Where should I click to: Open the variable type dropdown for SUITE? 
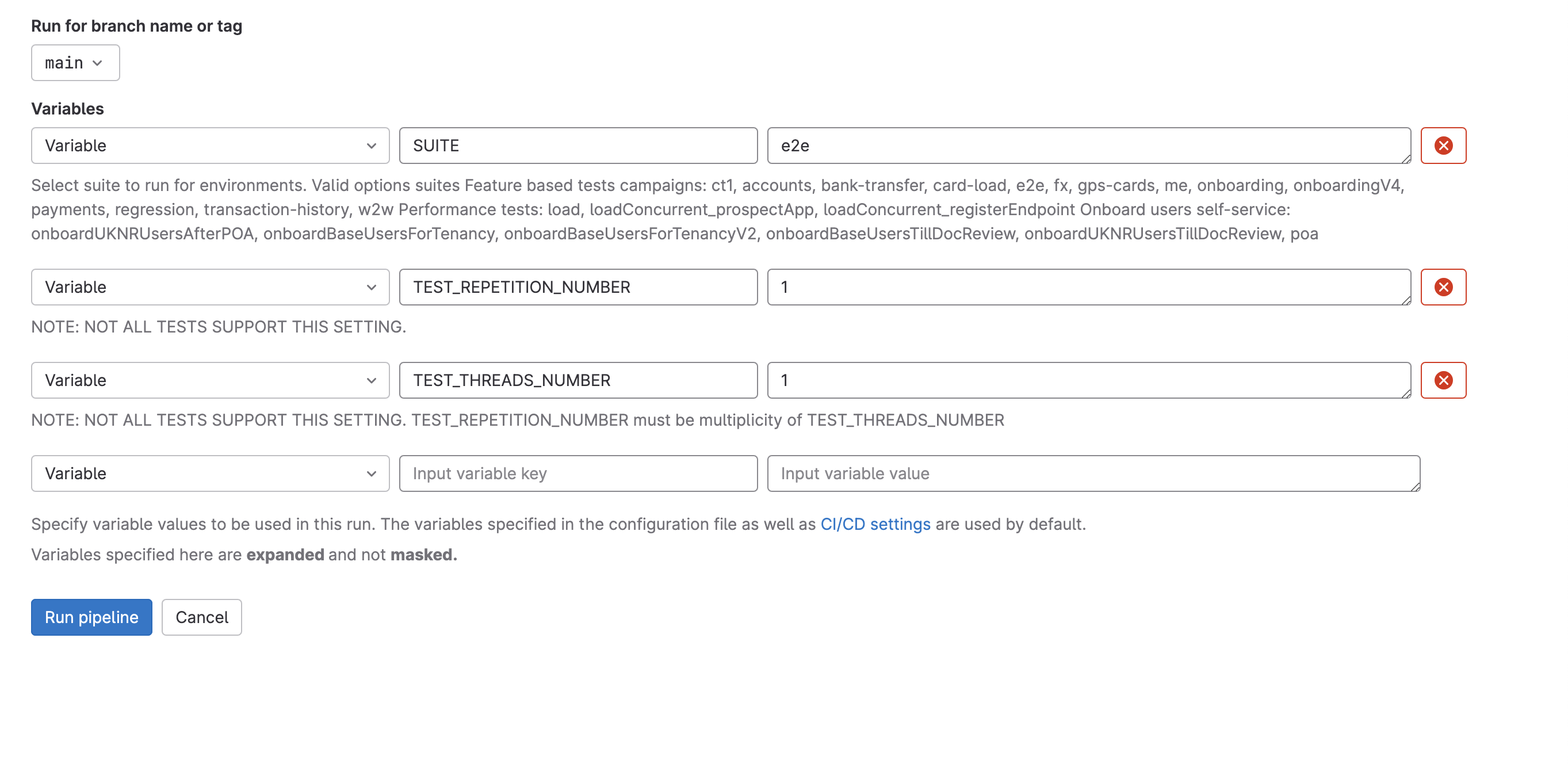210,146
